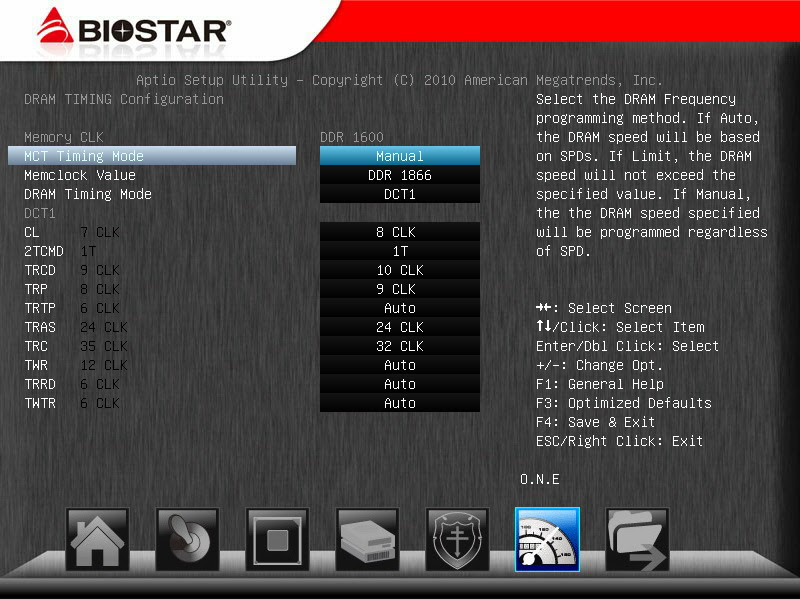Select the TRC row label
800x600 pixels.
click(36, 346)
